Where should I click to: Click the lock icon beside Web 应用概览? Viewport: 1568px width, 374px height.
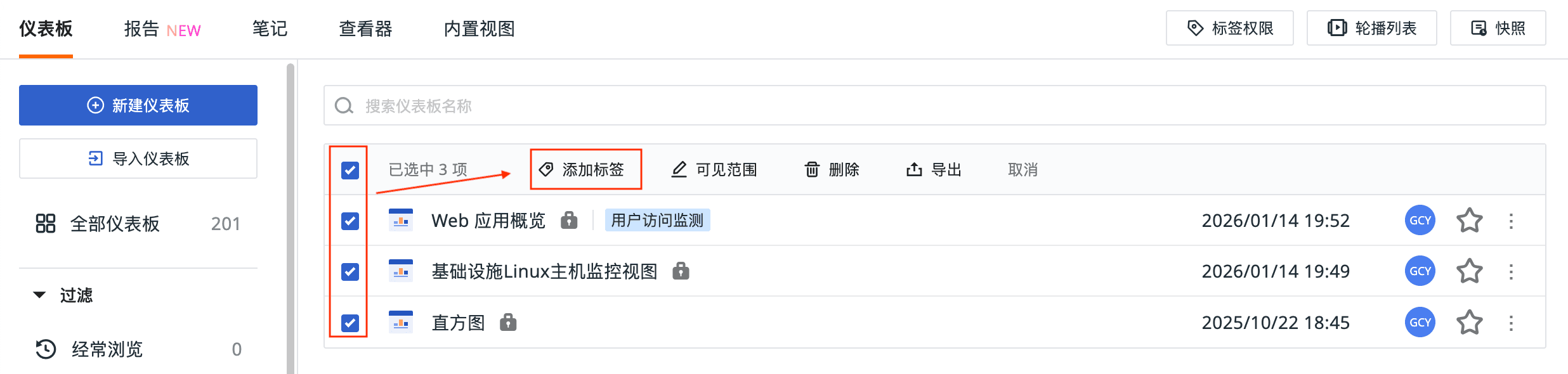point(569,220)
